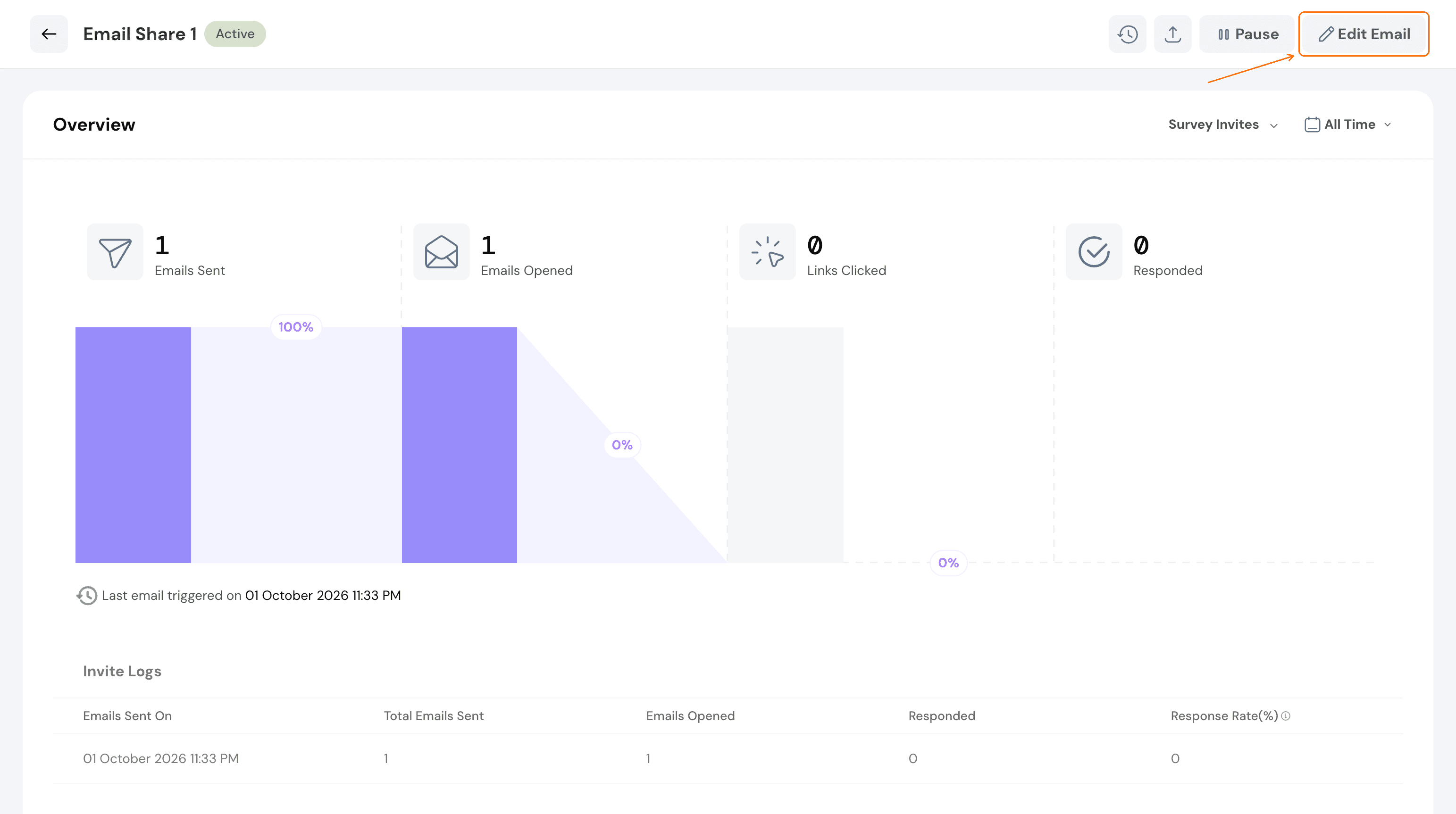Viewport: 1456px width, 814px height.
Task: Click the Invite Logs heading
Action: (x=122, y=671)
